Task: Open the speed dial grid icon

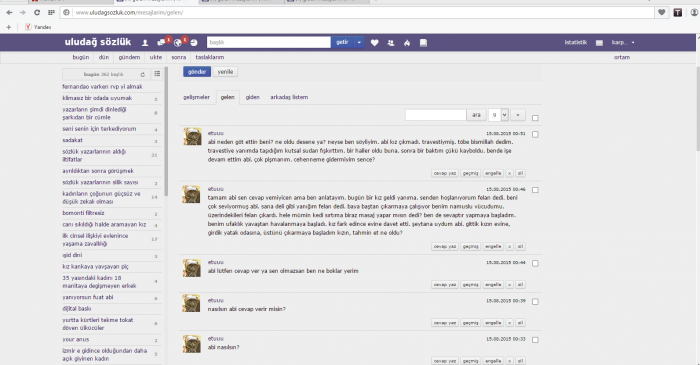Action: 51,12
